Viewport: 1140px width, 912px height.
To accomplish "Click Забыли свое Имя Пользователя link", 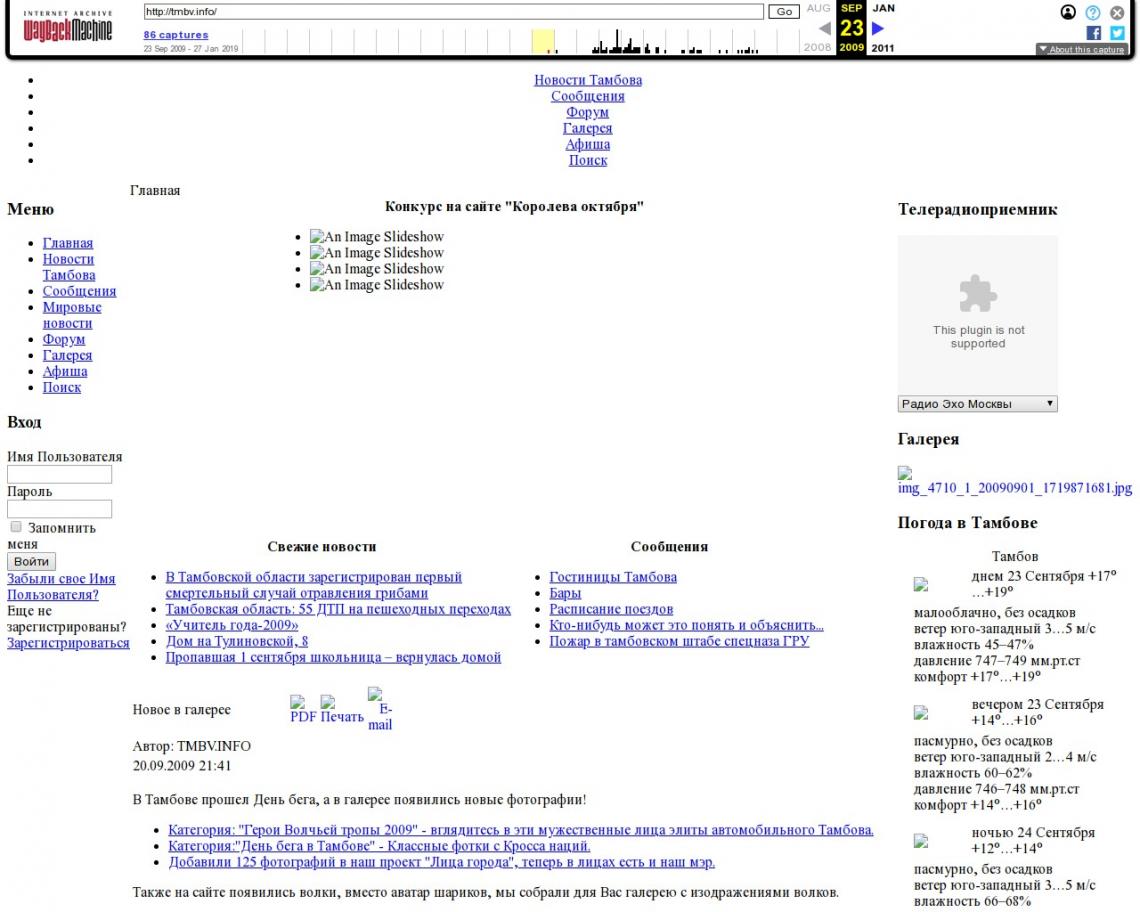I will [x=61, y=587].
